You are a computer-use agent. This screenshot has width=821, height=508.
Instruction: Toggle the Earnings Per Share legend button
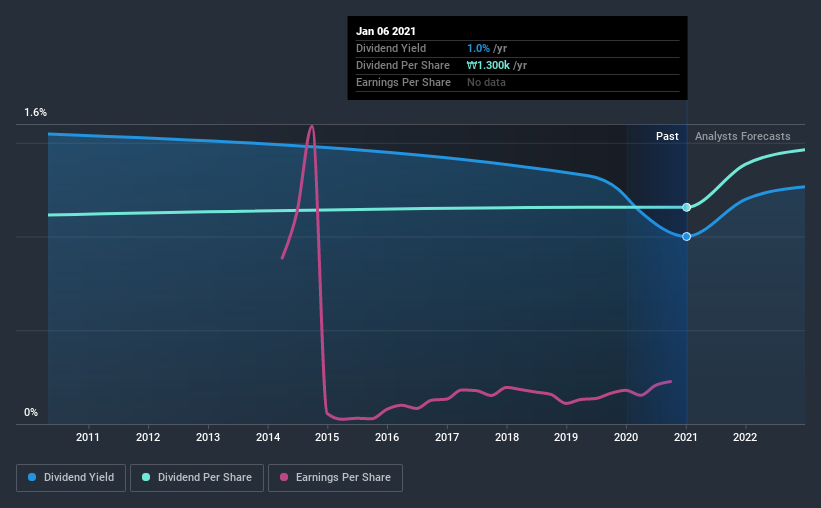[x=335, y=478]
